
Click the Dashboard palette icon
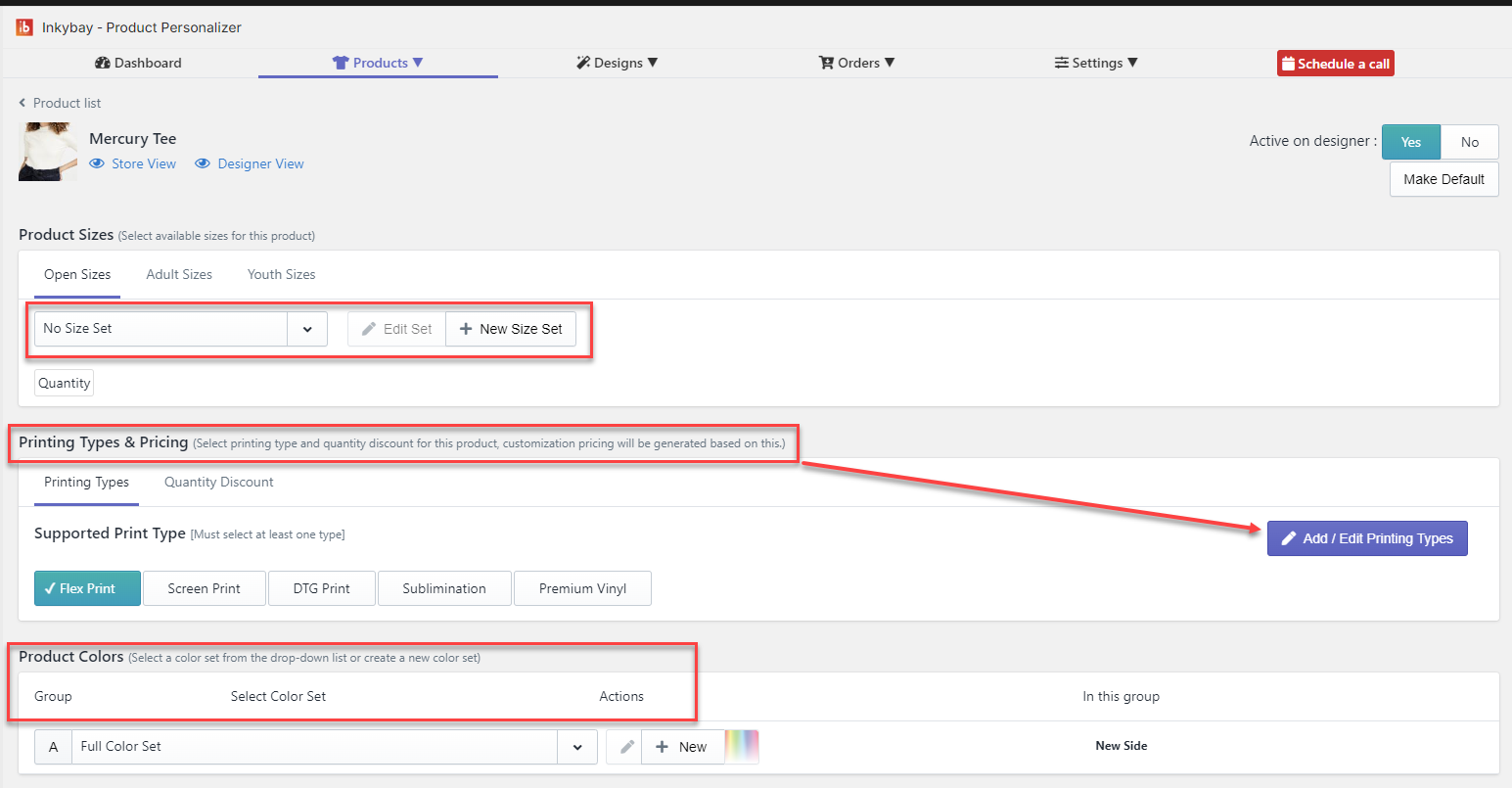102,63
